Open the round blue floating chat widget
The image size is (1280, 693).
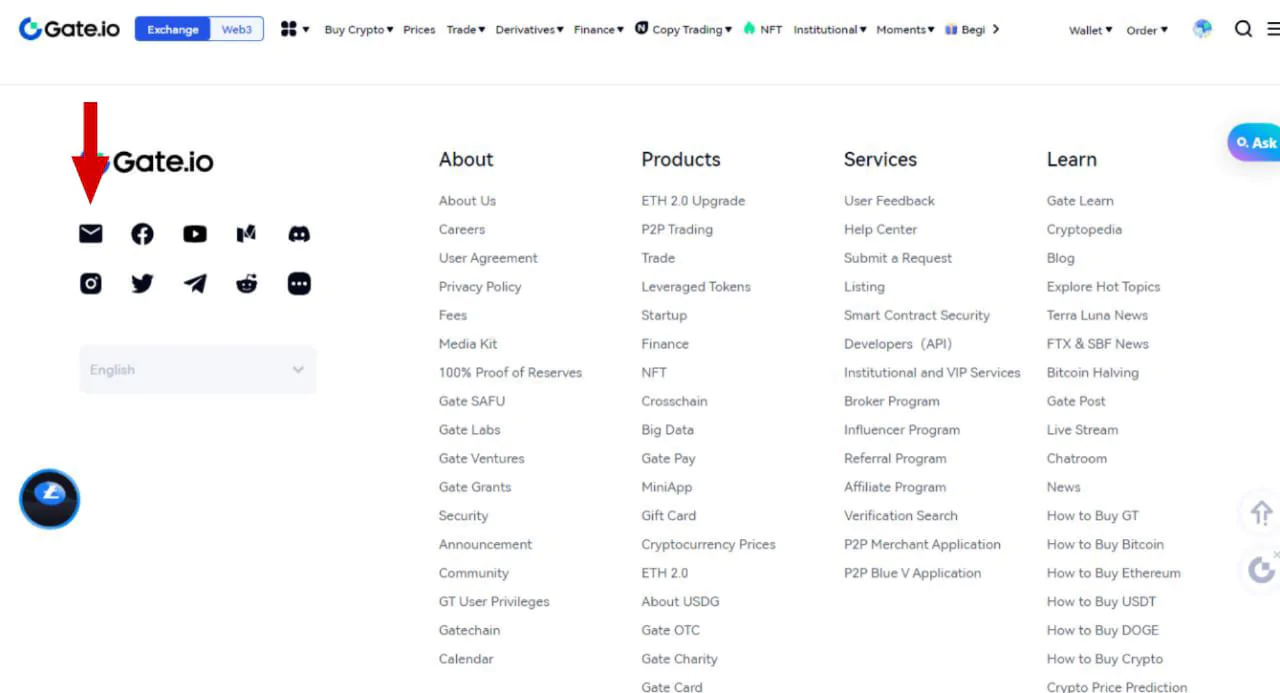49,499
